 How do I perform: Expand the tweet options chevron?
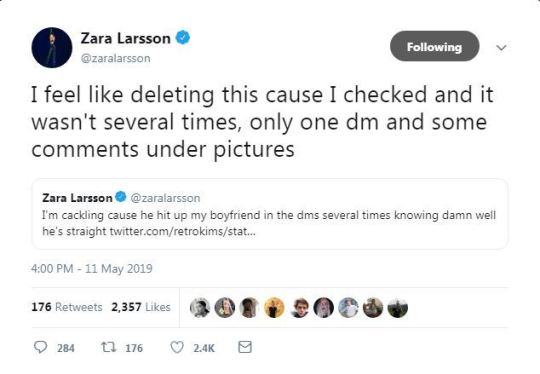pyautogui.click(x=501, y=47)
